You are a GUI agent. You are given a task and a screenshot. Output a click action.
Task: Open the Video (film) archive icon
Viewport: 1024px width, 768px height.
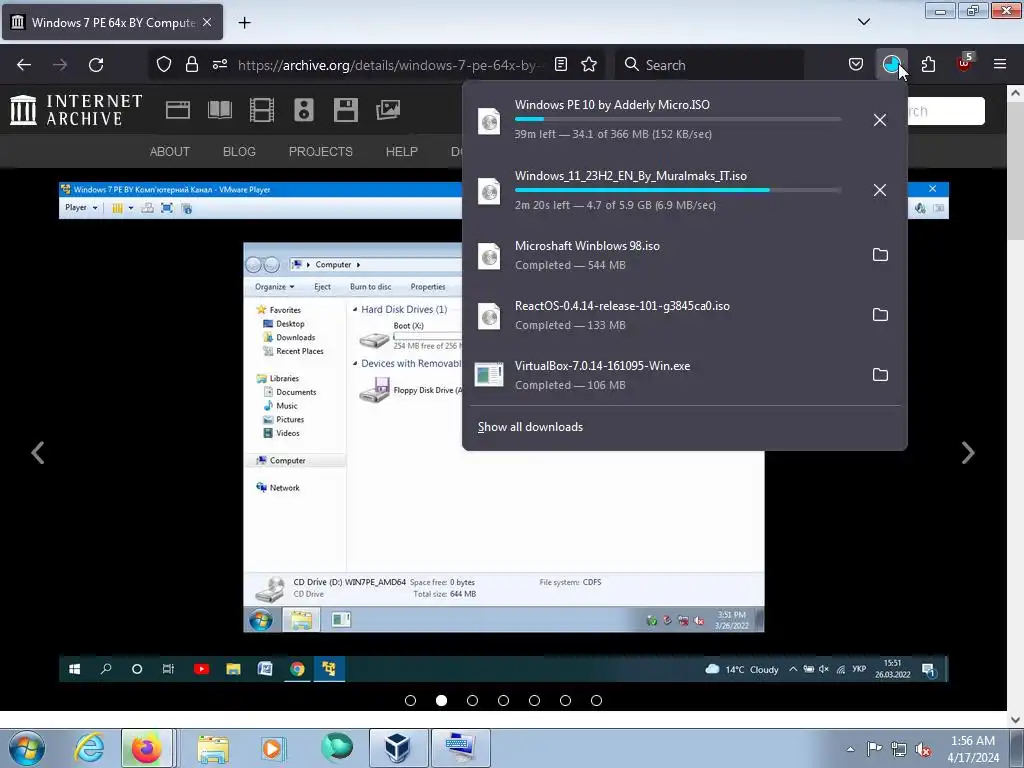(x=262, y=110)
